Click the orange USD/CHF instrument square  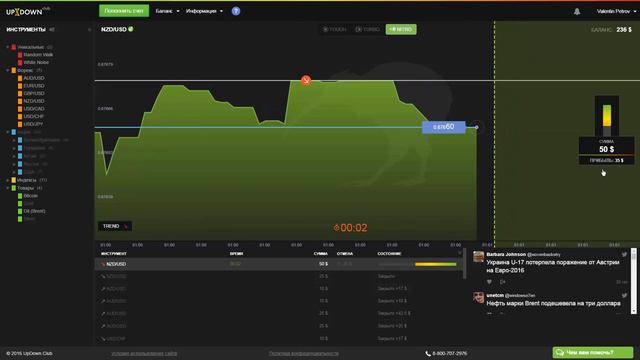[20, 116]
